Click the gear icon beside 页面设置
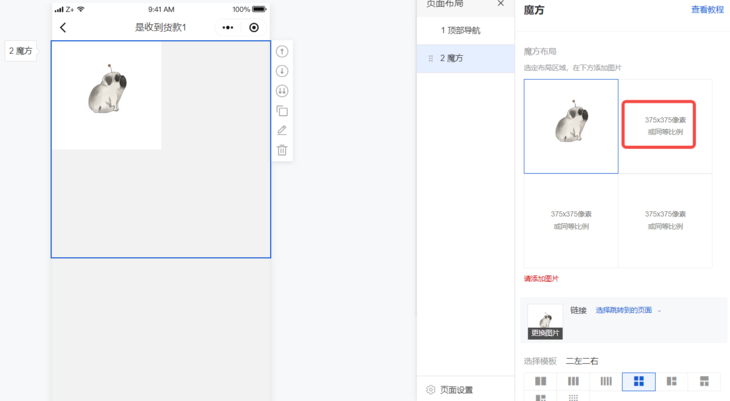 tap(431, 389)
